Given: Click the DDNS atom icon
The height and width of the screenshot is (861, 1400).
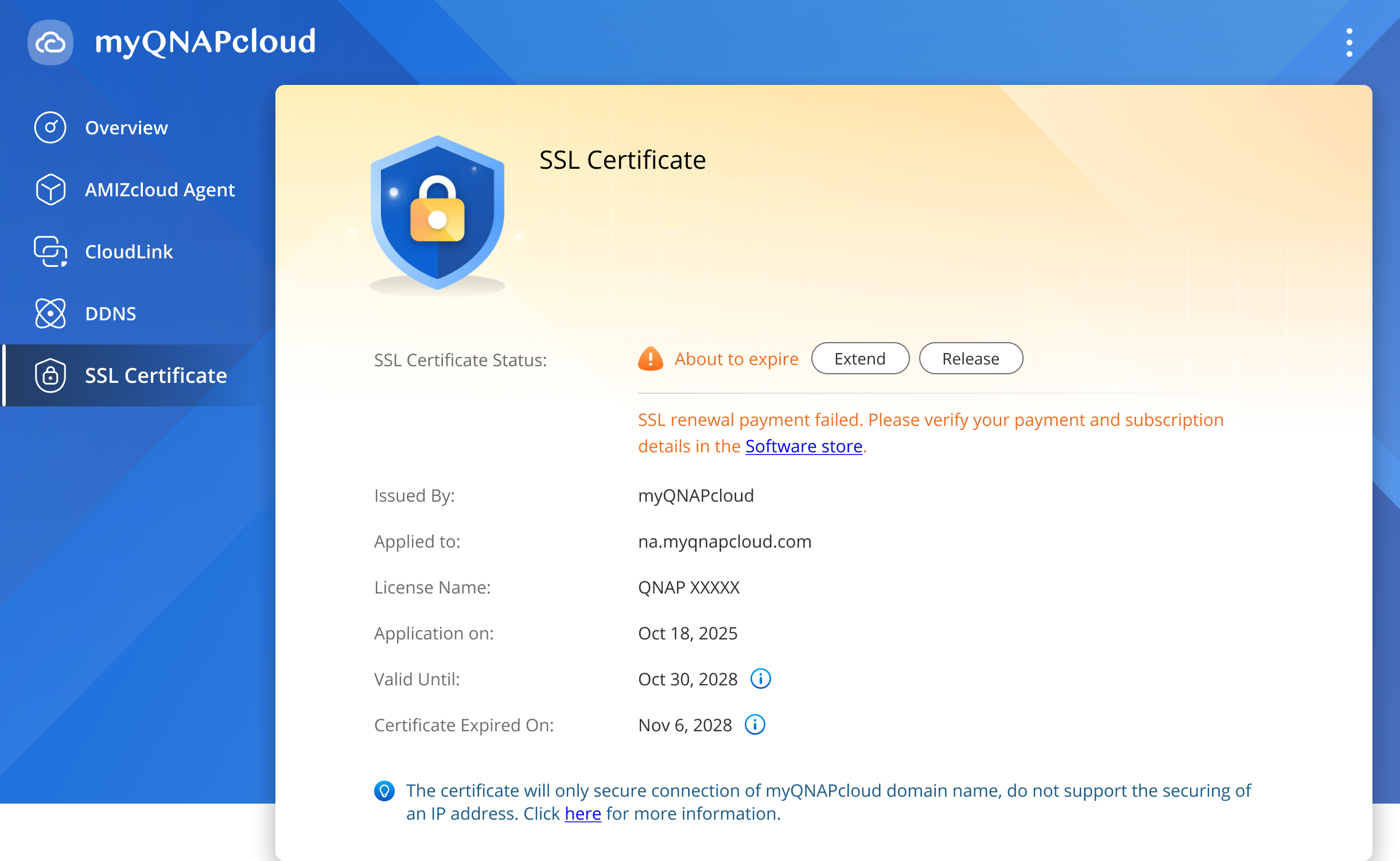Looking at the screenshot, I should pos(50,313).
